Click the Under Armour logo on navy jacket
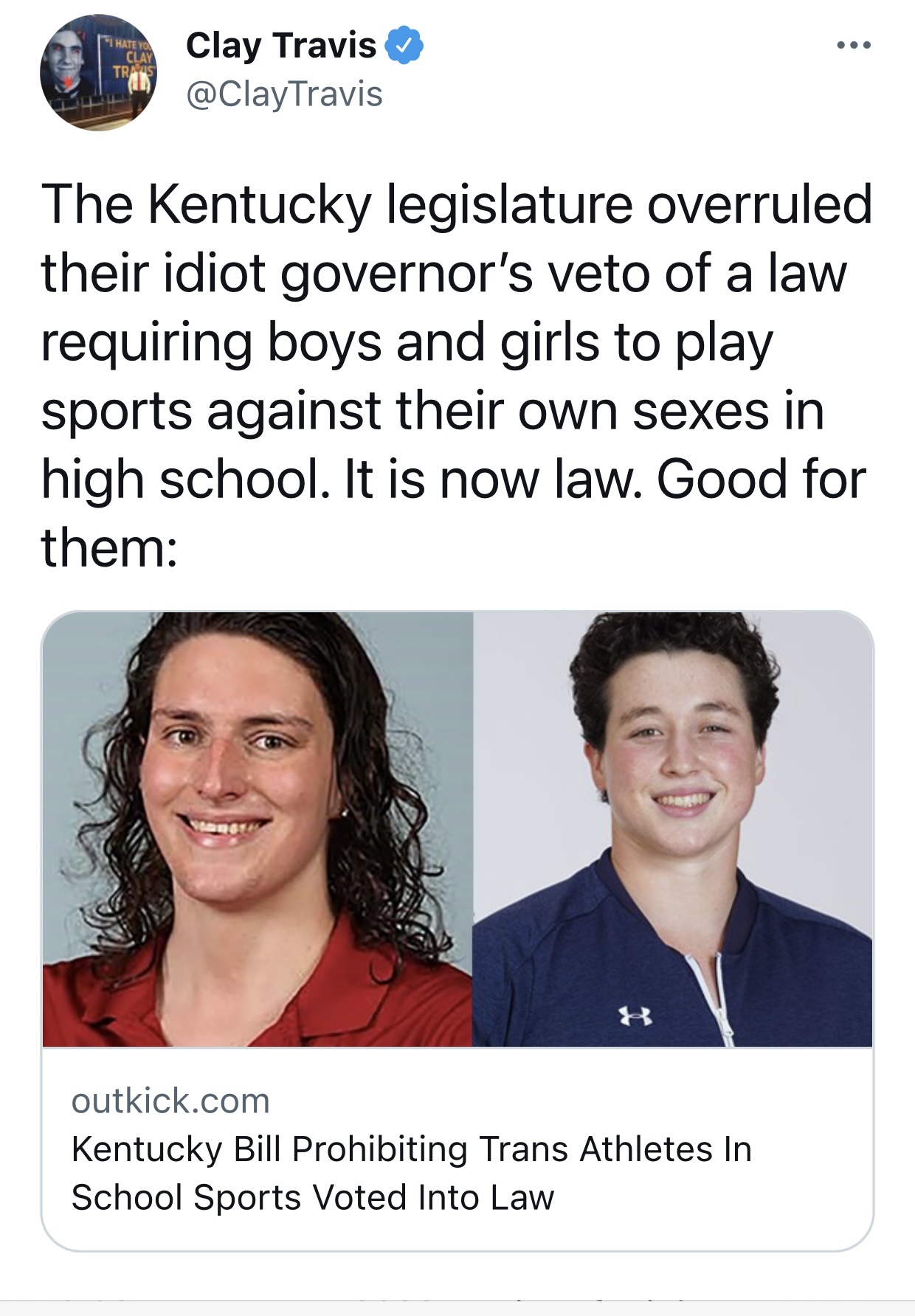The height and width of the screenshot is (1316, 915). click(635, 1017)
